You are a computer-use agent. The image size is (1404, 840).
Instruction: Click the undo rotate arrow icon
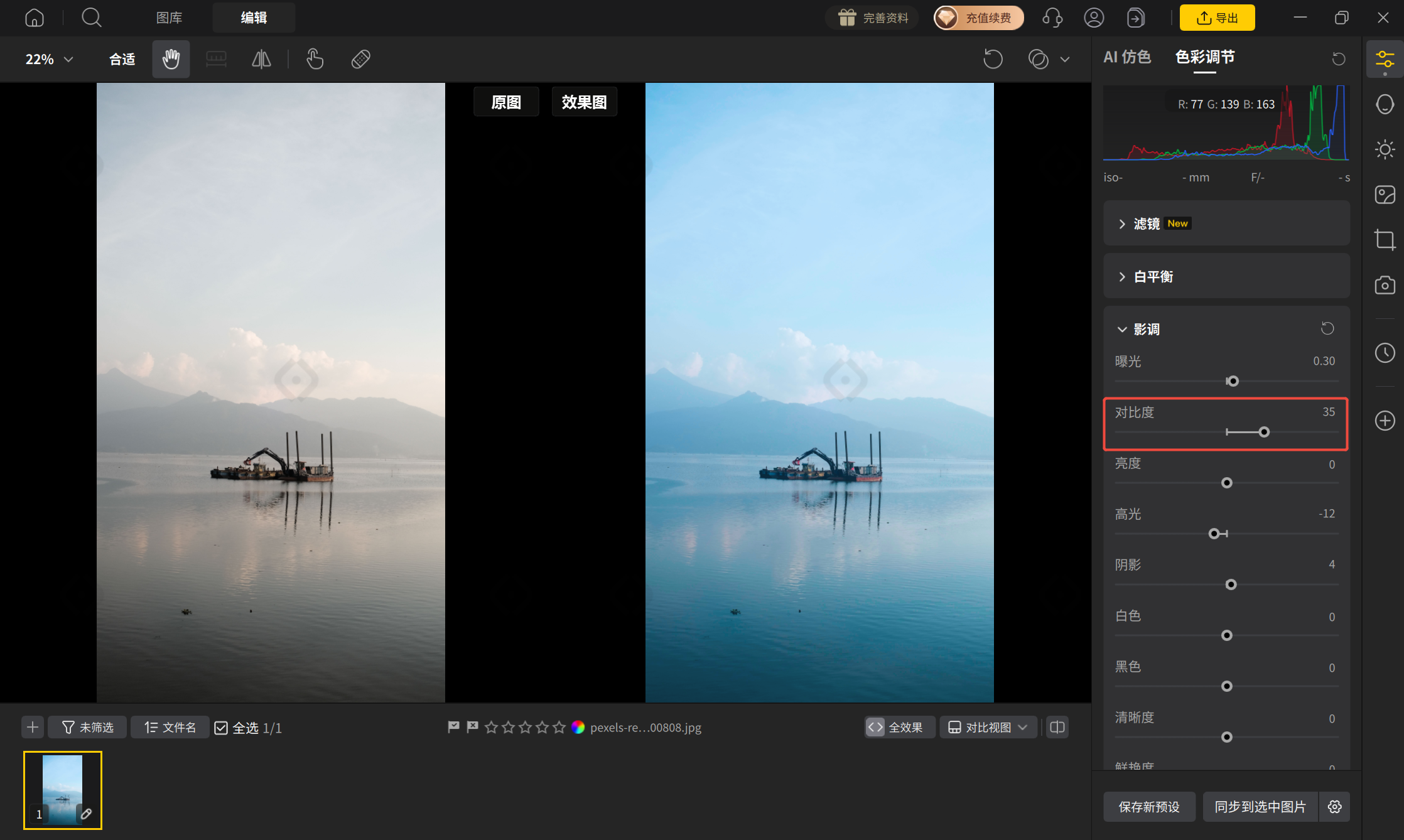click(x=993, y=59)
